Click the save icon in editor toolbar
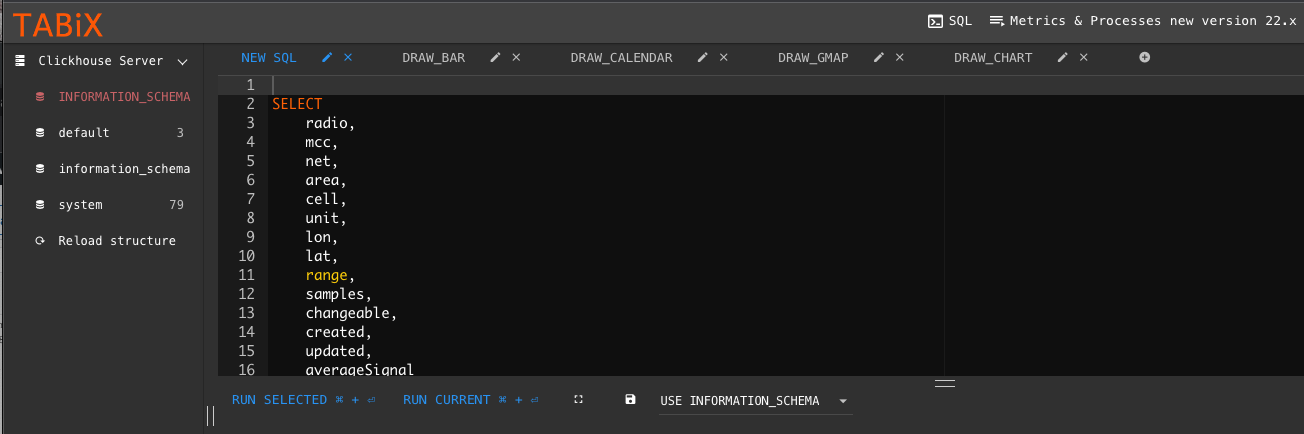Screen dimensions: 1304x434 [630, 400]
